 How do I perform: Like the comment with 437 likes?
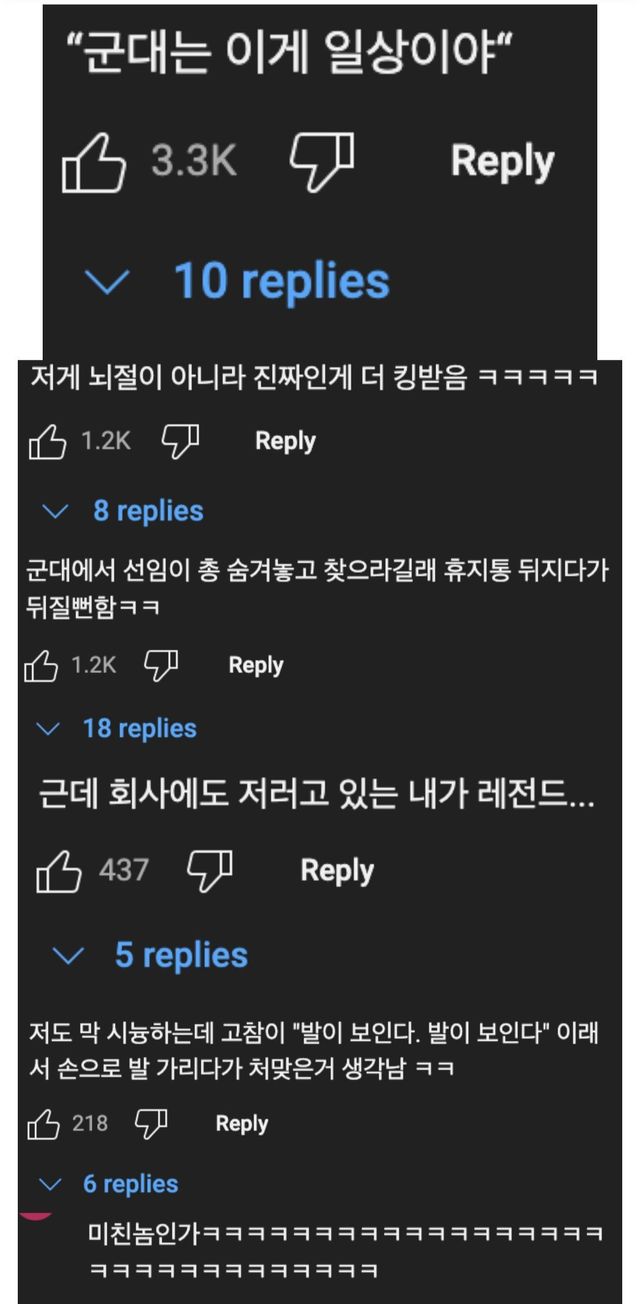(59, 871)
